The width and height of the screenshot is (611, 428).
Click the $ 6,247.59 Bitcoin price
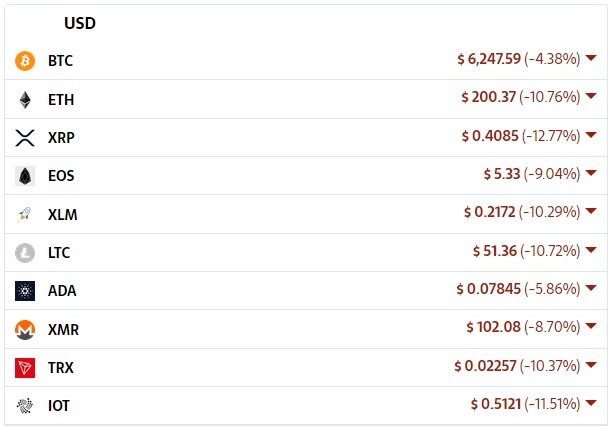coord(489,59)
